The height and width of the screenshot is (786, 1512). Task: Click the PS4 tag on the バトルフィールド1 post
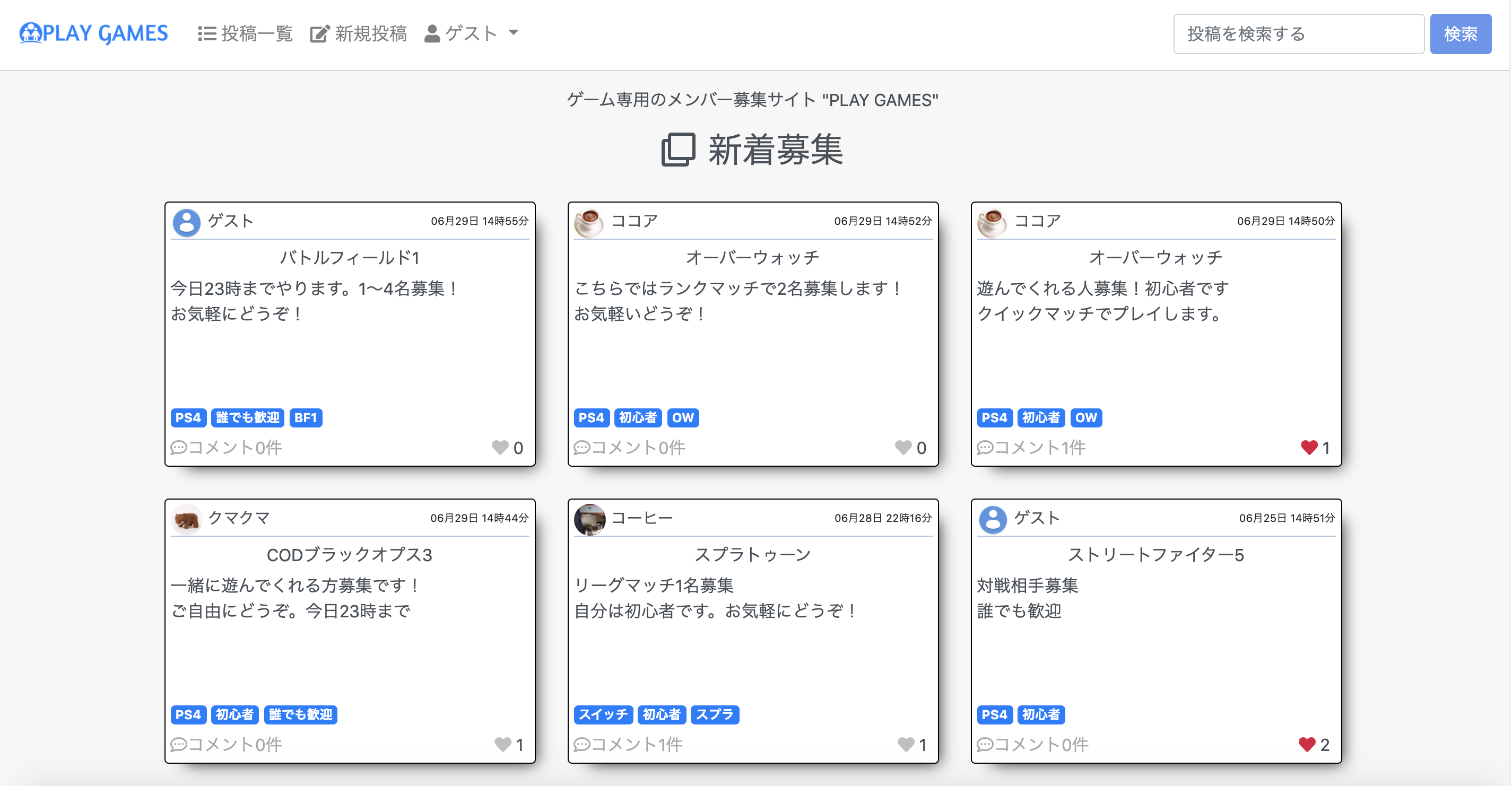[188, 417]
